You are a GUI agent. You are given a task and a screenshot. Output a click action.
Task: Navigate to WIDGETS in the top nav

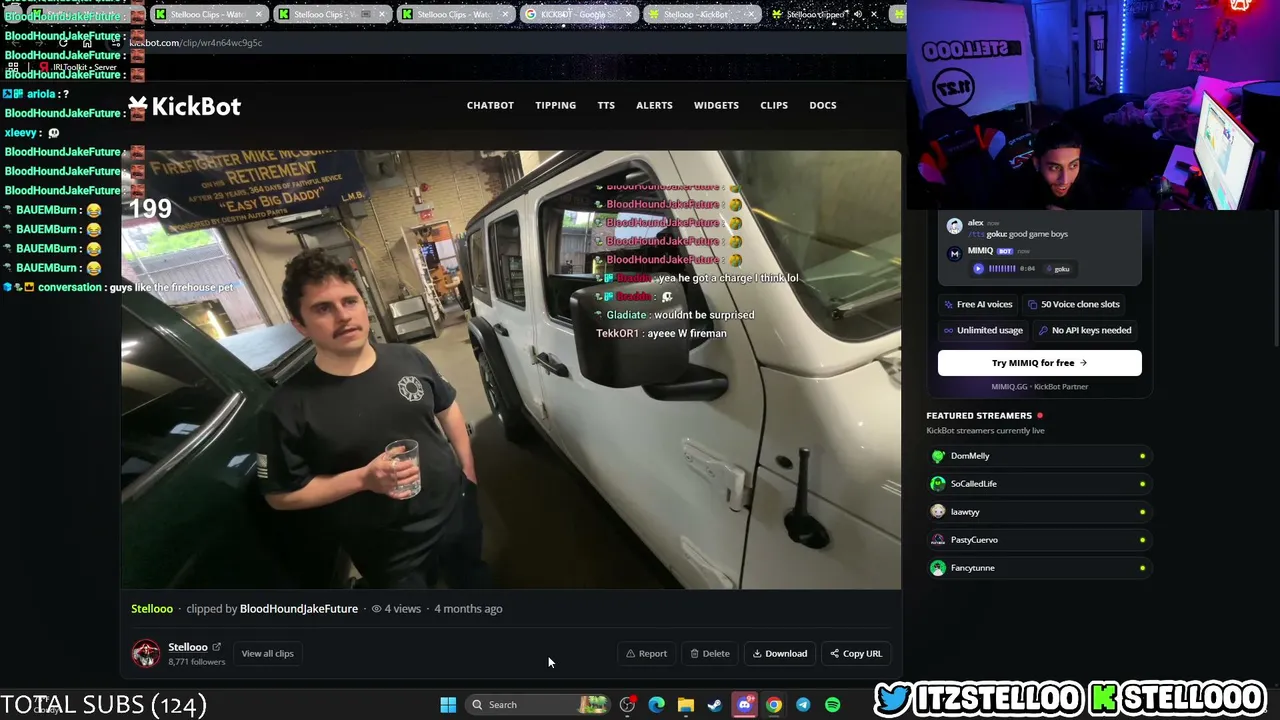click(716, 105)
